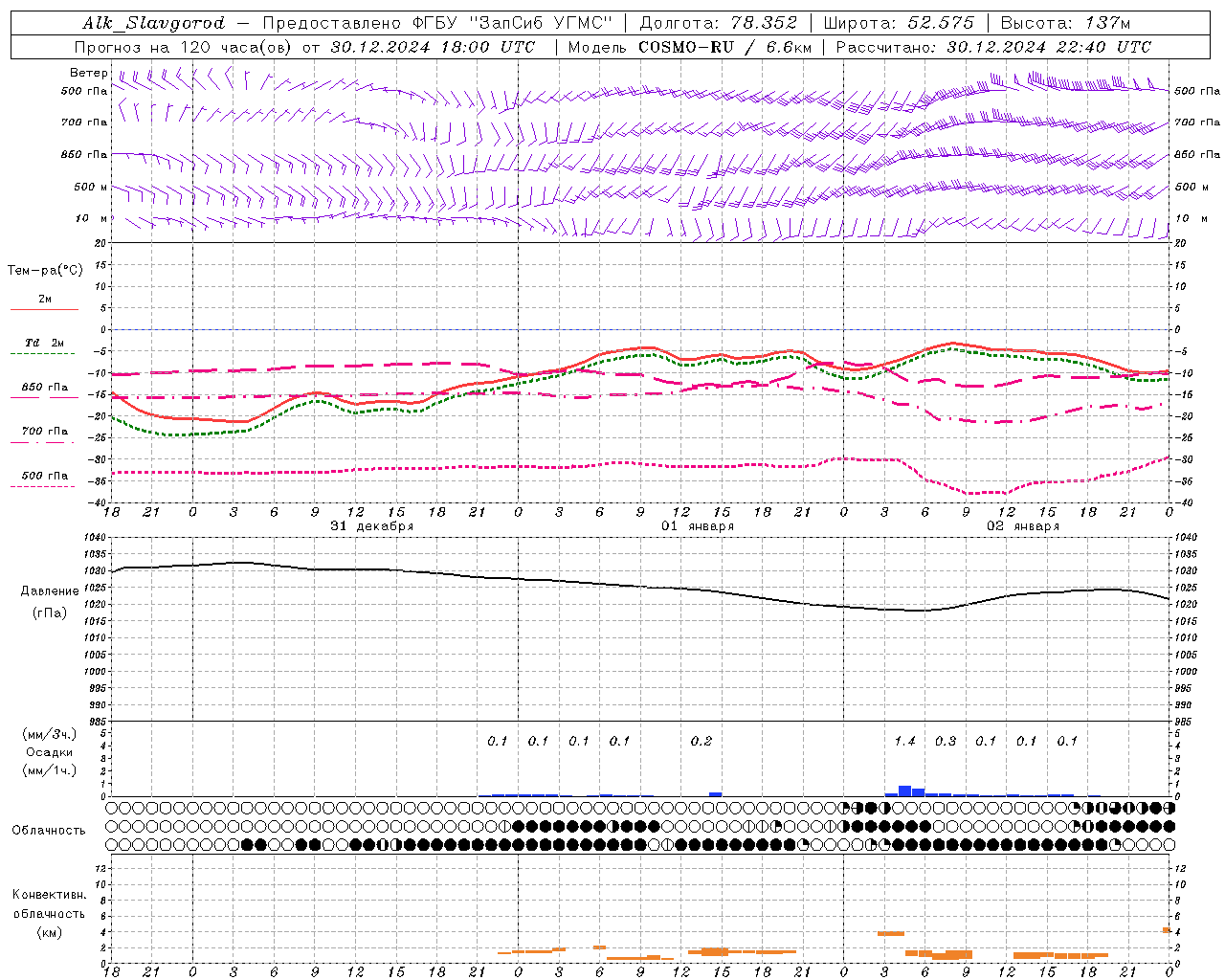The height and width of the screenshot is (980, 1225).
Task: Click the 0.3 precipitation amount value
Action: [x=945, y=742]
